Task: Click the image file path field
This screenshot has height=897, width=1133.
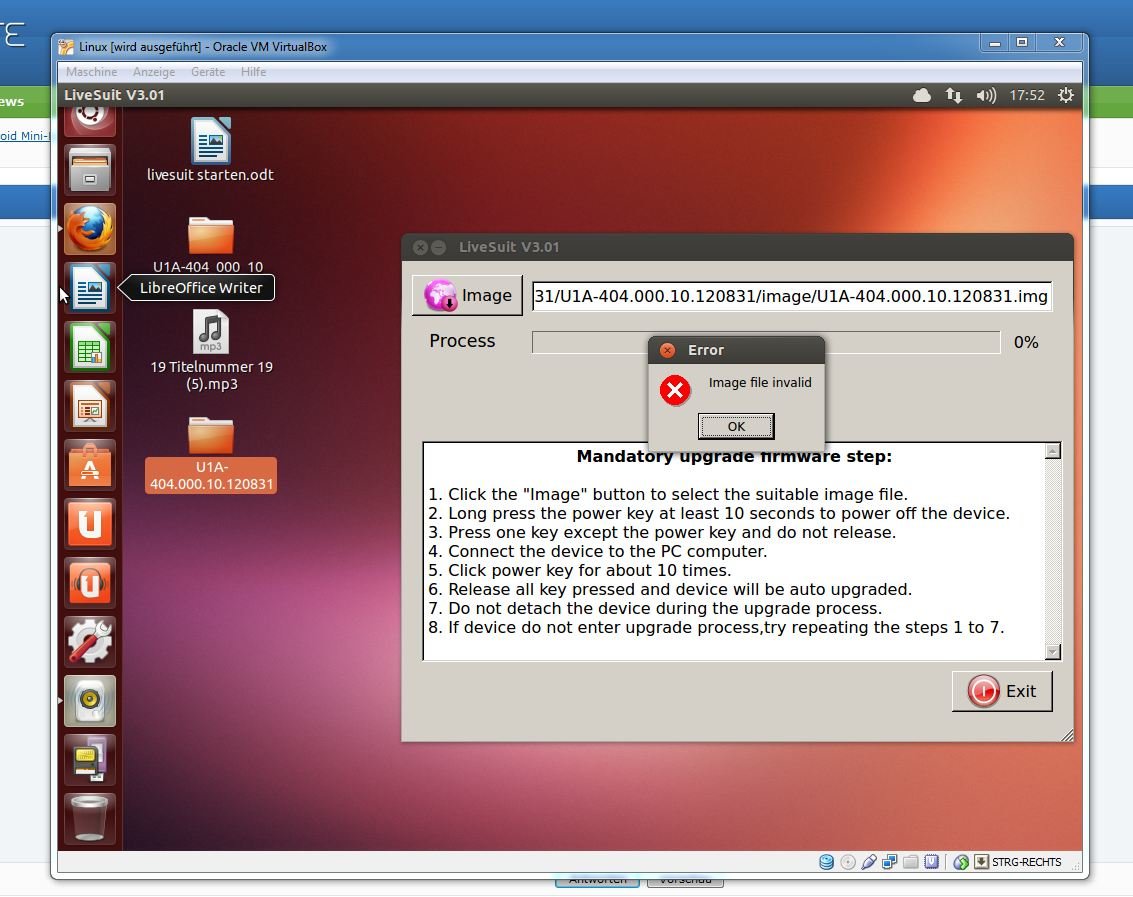Action: pyautogui.click(x=792, y=296)
